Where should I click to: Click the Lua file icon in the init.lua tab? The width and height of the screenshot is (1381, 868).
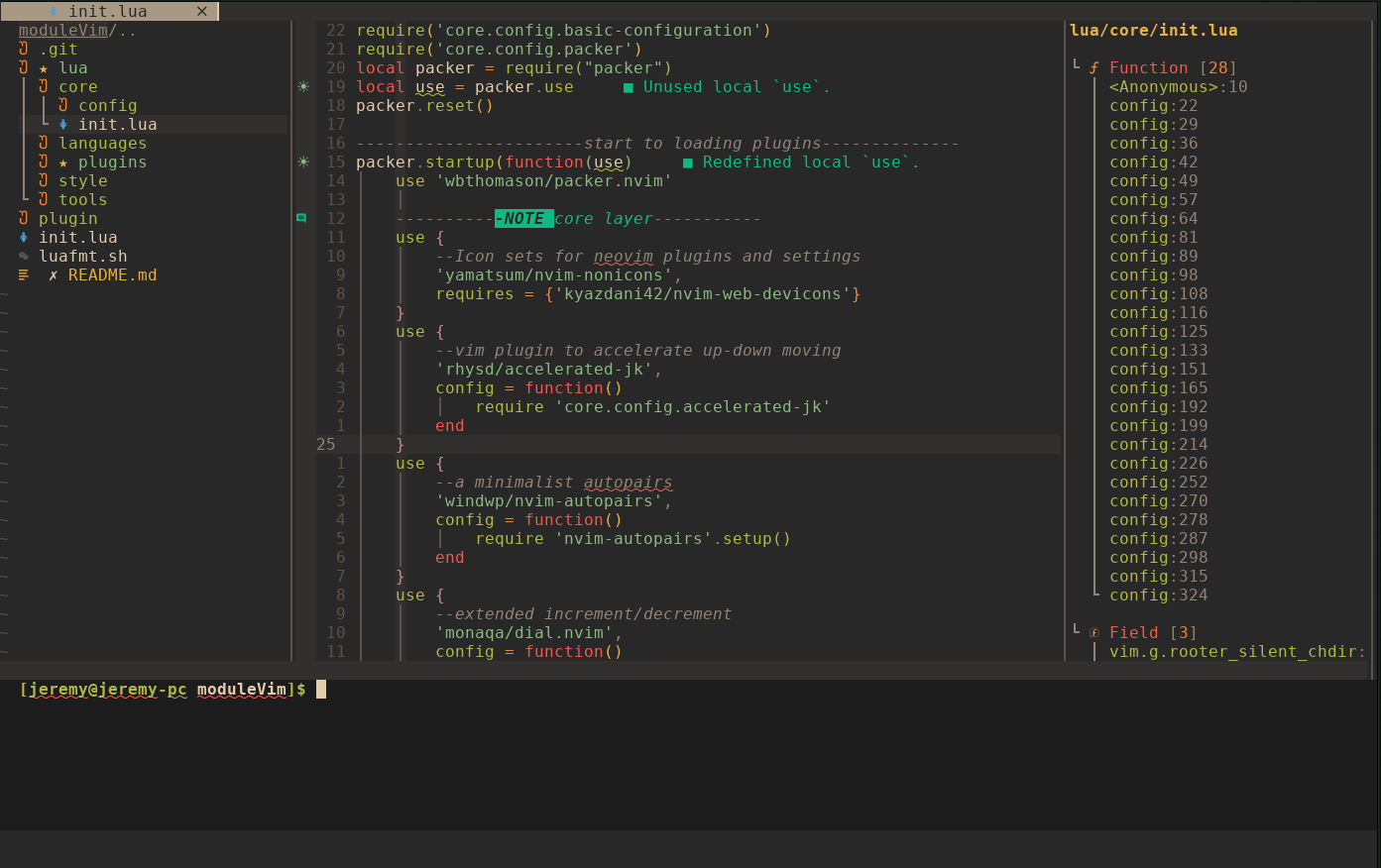(x=54, y=12)
